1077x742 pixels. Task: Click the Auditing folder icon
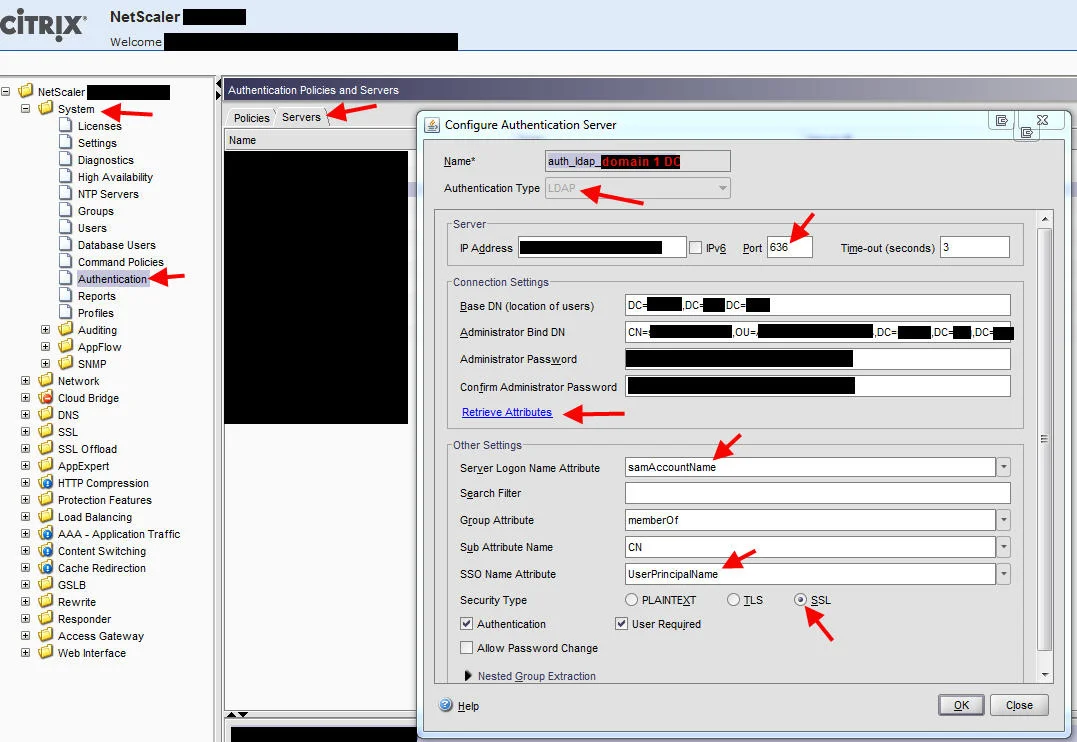click(66, 329)
